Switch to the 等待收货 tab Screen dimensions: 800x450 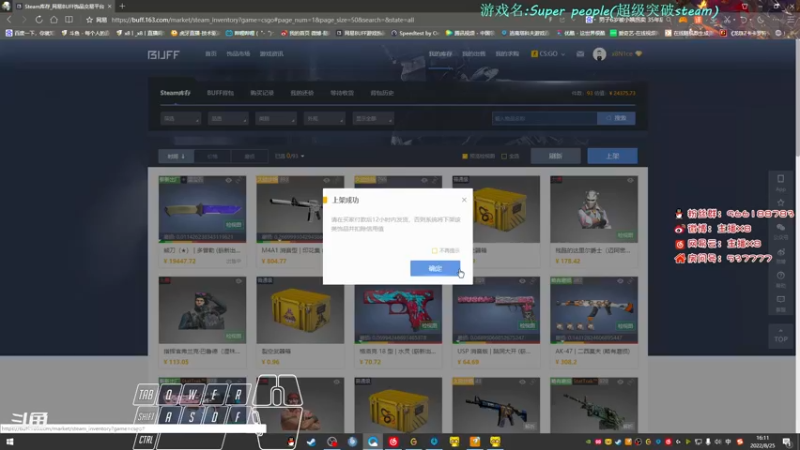coord(342,93)
